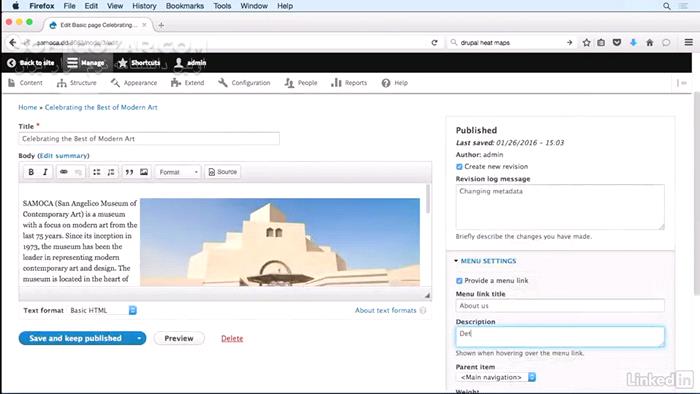Open the Reports admin menu
The height and width of the screenshot is (394, 700).
pos(349,83)
